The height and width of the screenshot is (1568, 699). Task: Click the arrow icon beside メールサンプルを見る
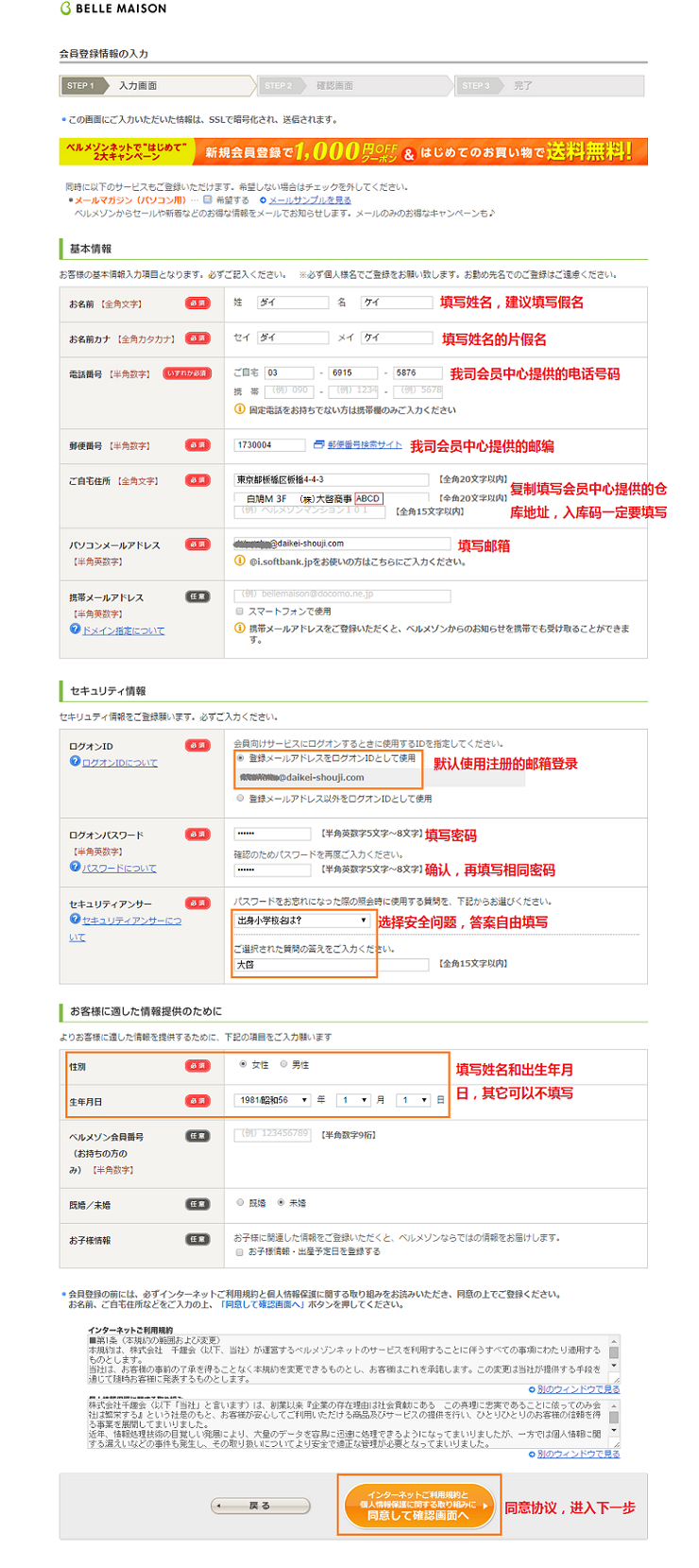263,200
